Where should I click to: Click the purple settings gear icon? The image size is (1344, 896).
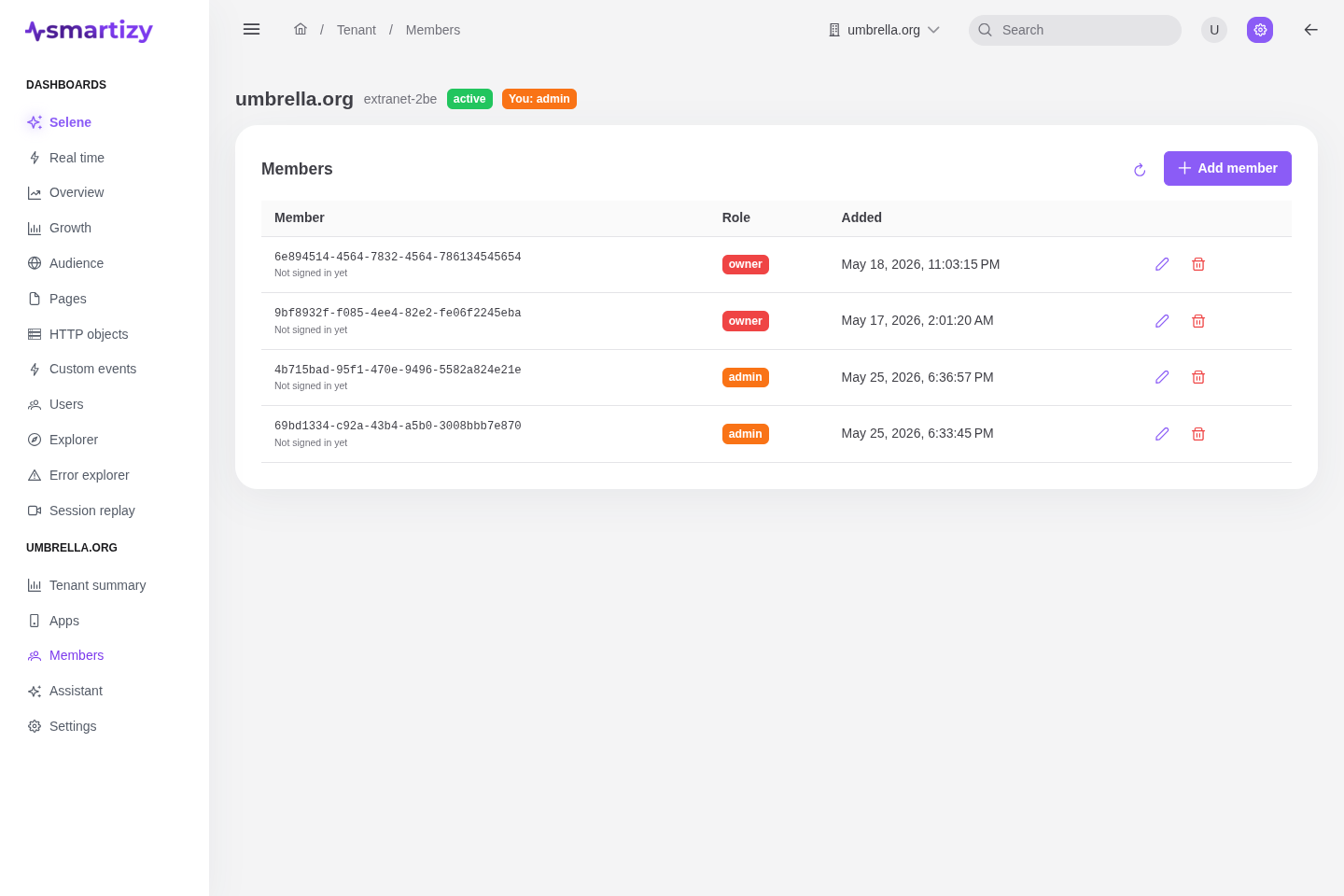[x=1260, y=30]
